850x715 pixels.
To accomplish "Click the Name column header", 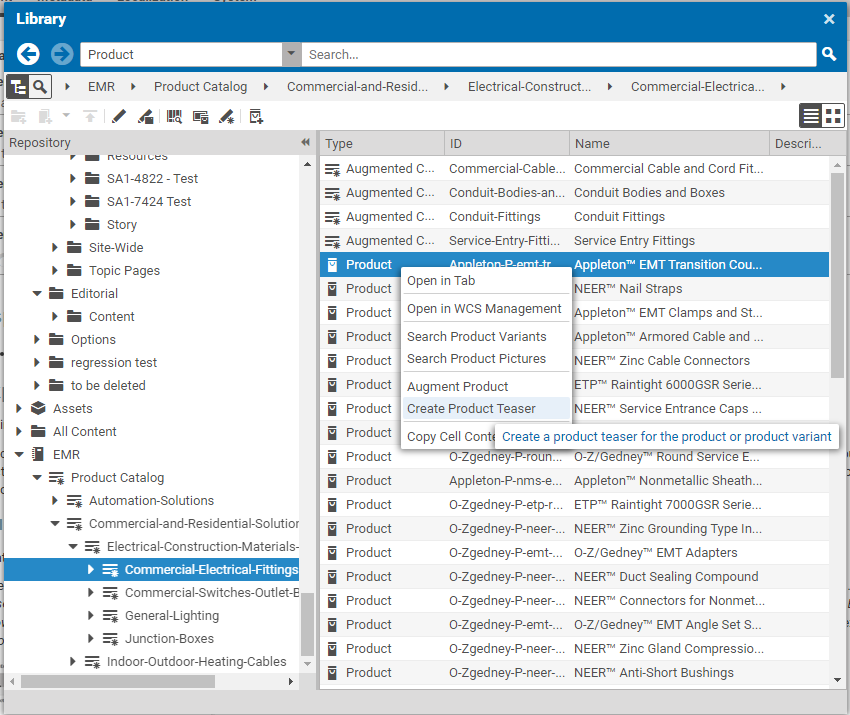I will (x=669, y=144).
